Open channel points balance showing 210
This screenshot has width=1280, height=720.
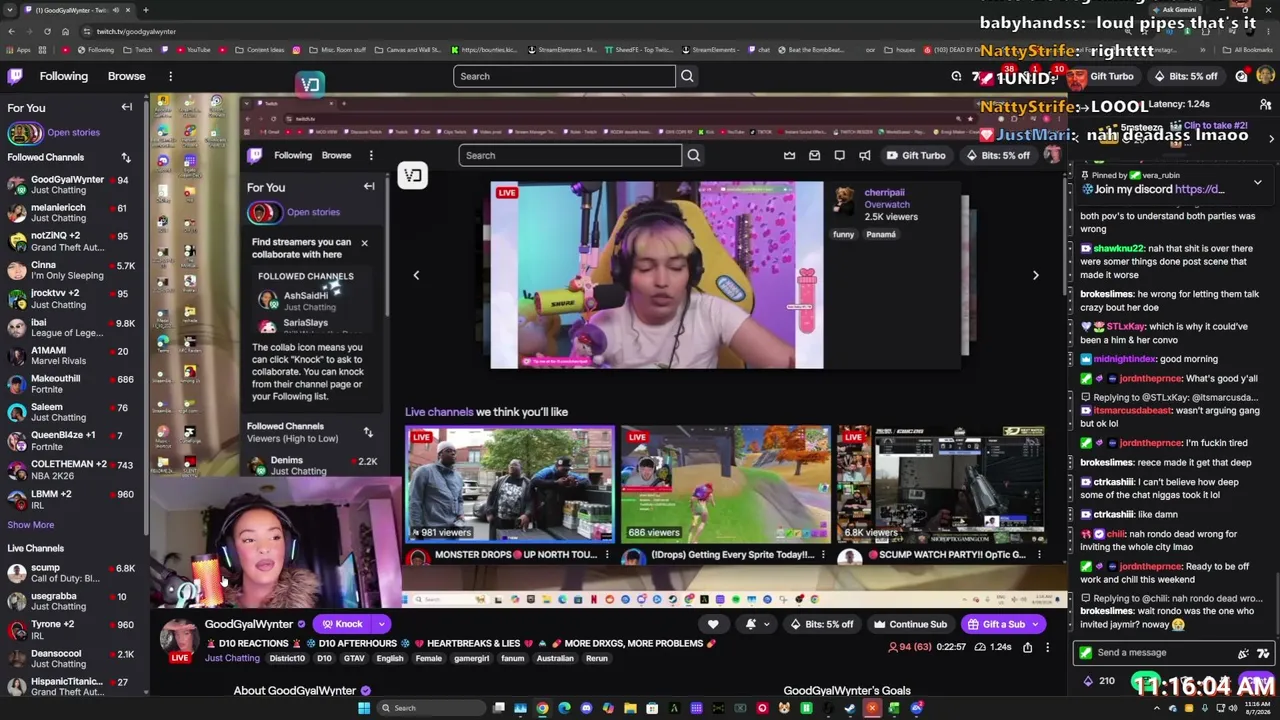point(1100,681)
